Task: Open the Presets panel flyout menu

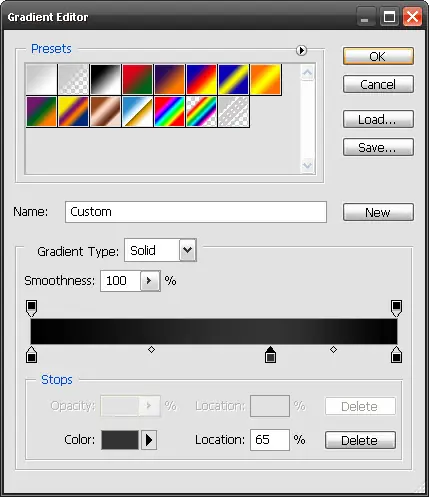Action: 301,50
